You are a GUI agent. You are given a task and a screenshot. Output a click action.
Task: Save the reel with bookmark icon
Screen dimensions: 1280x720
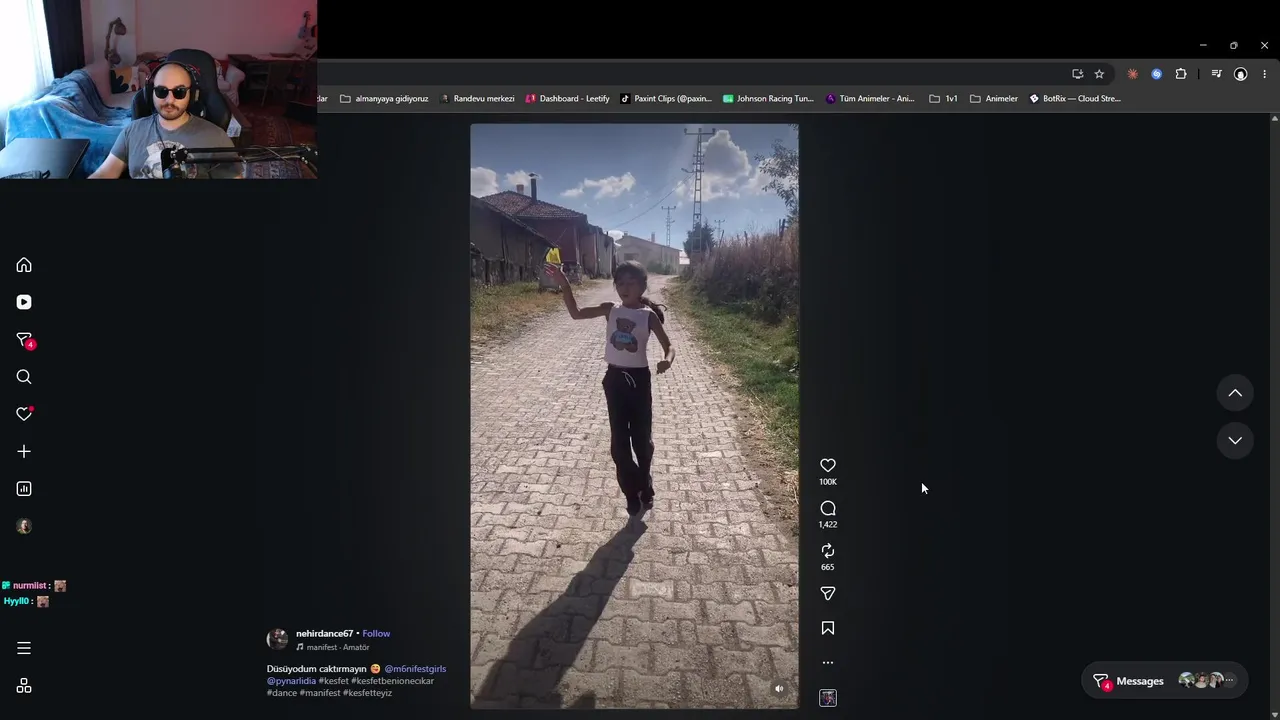(828, 628)
